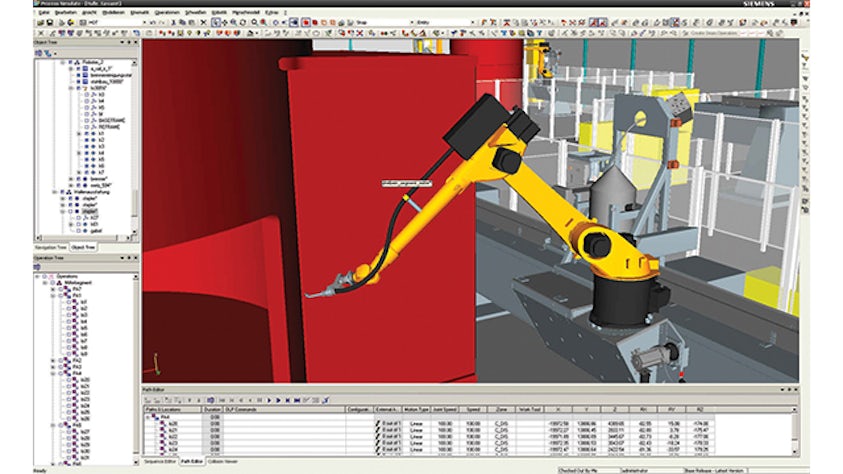Screen dimensions: 843x474
Task: Collapse the Hallenausstattung tree node
Action: click(54, 192)
